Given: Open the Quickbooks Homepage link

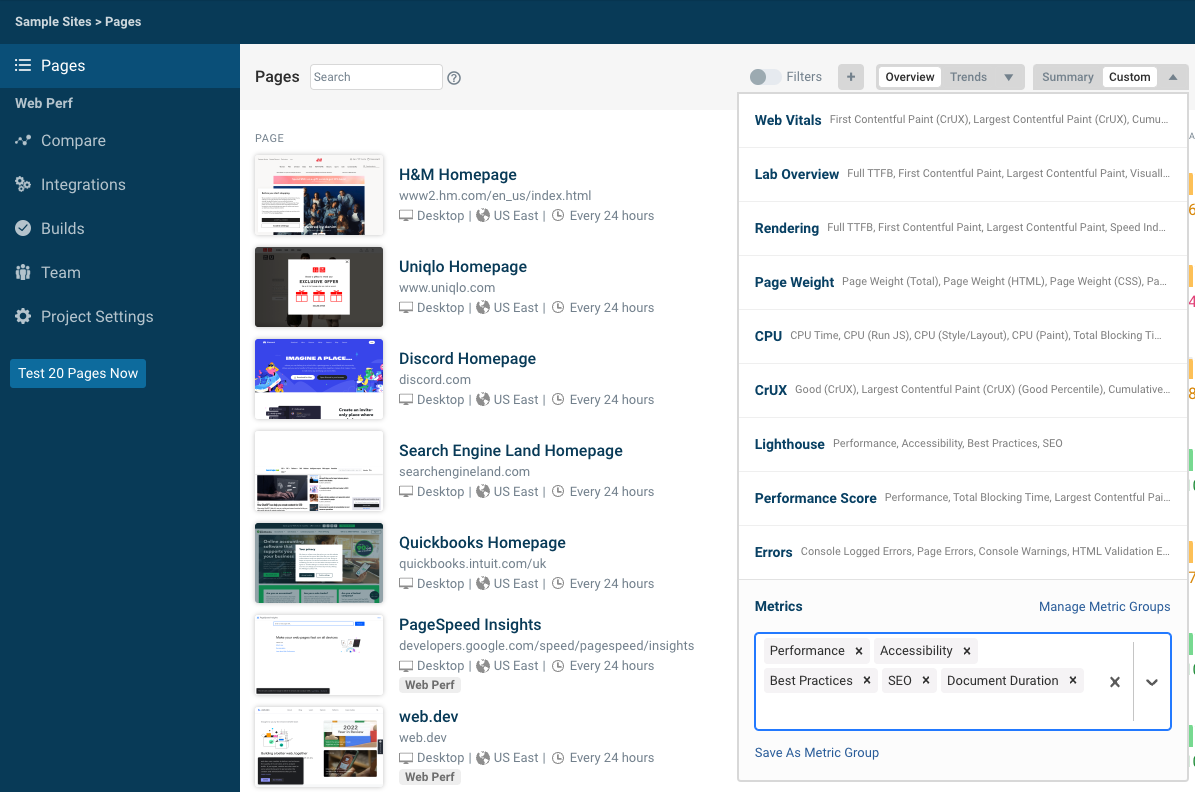Looking at the screenshot, I should (482, 543).
